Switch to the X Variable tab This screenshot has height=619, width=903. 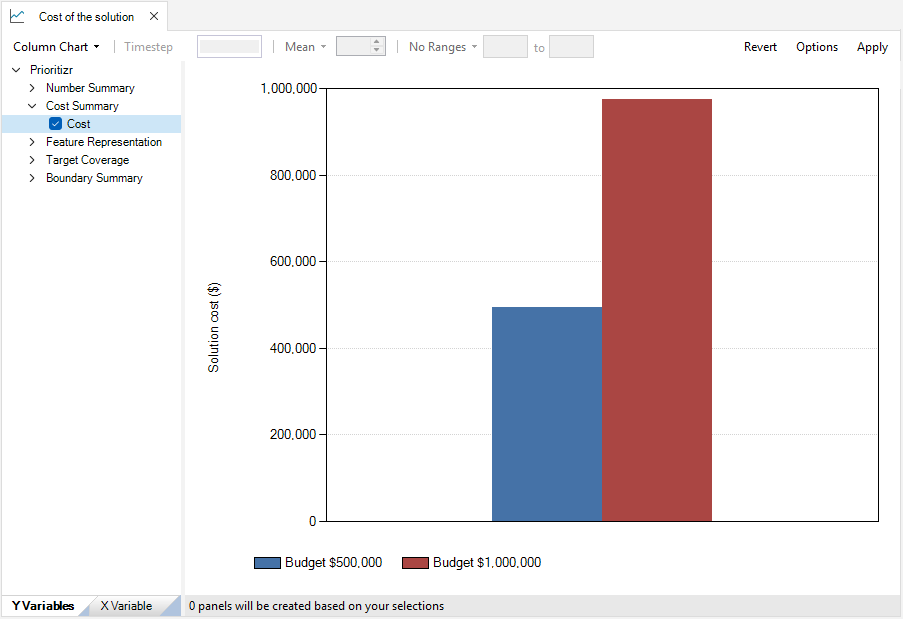click(126, 606)
